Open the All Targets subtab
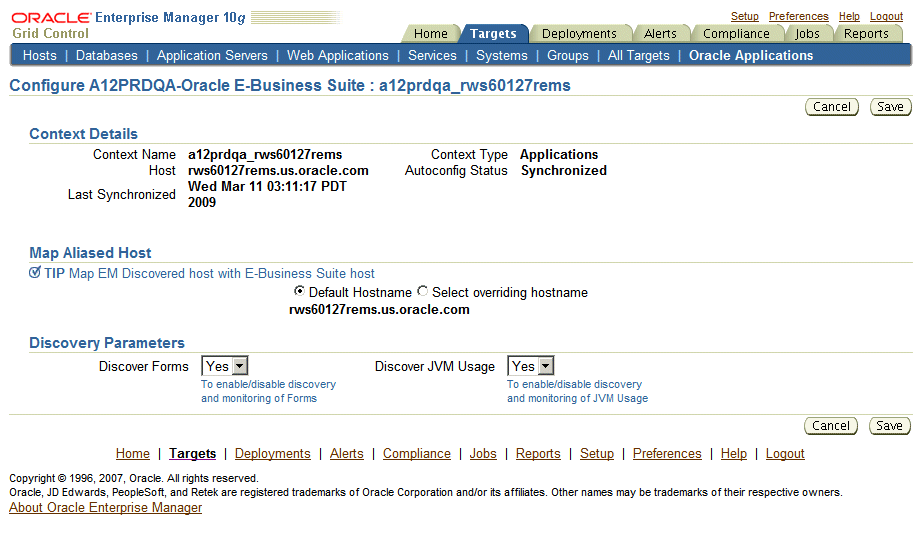 638,55
